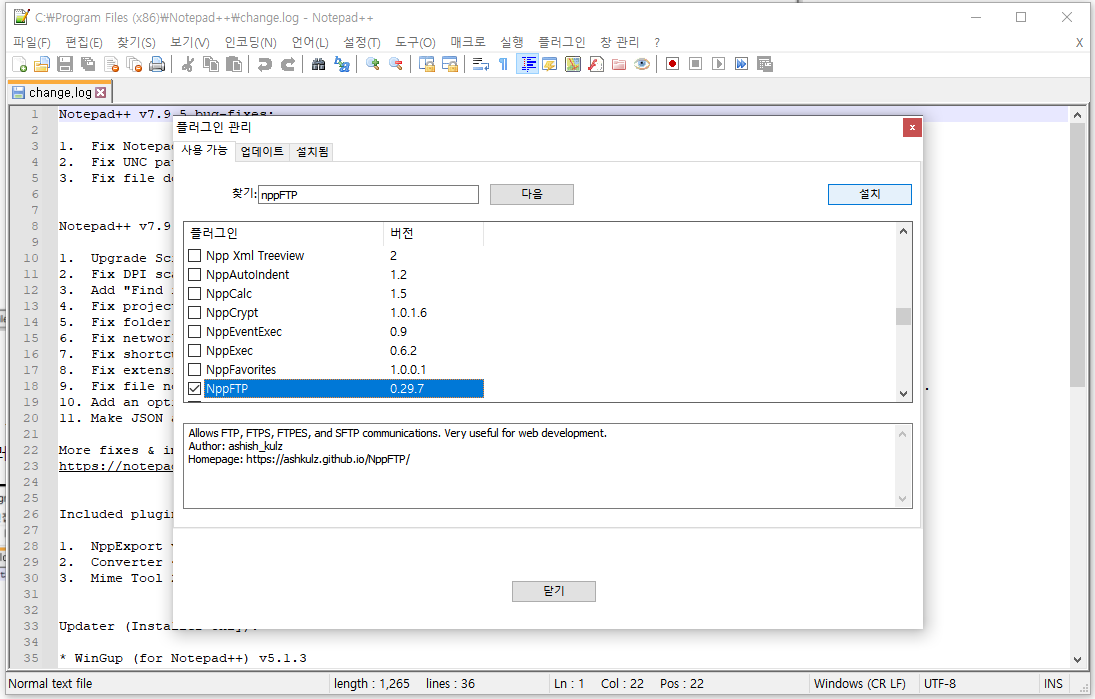
Task: Open a file using the folder icon
Action: pos(42,64)
